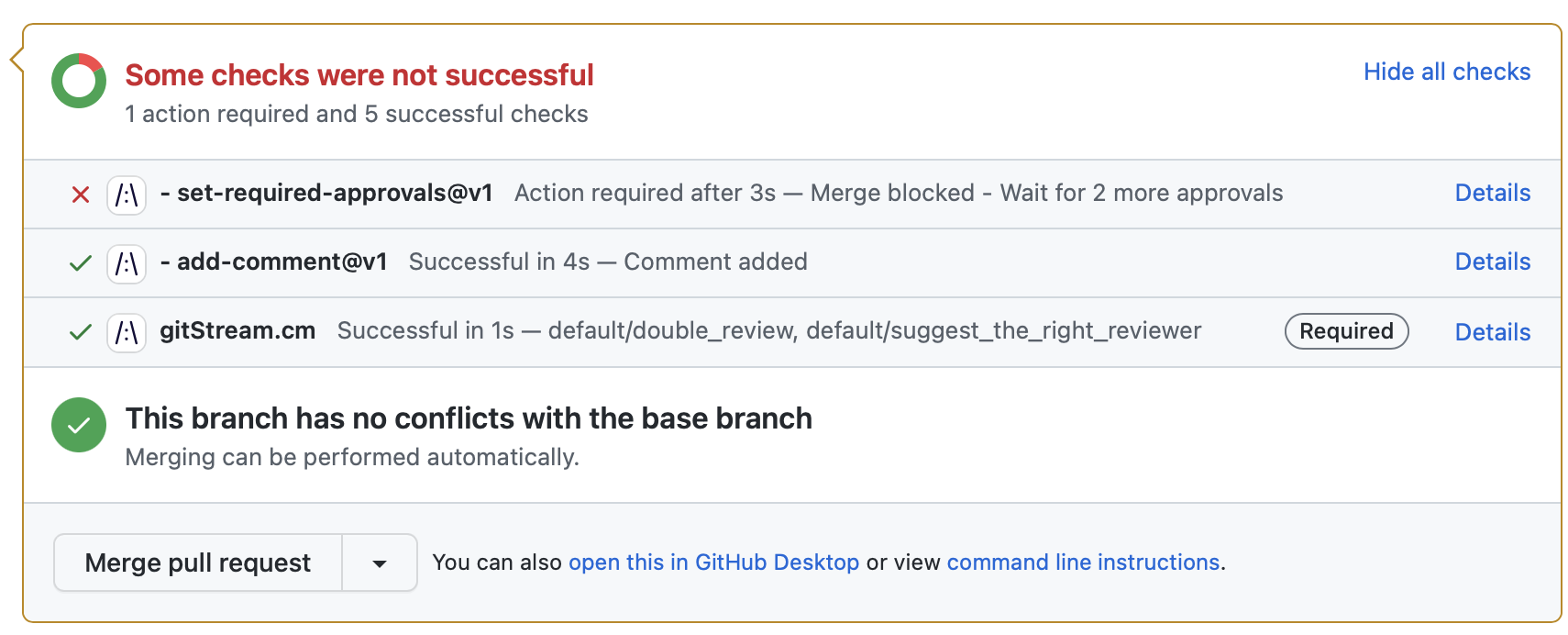Click the set-required-approvals@v1 check name
This screenshot has height=635, width=1568.
[335, 193]
